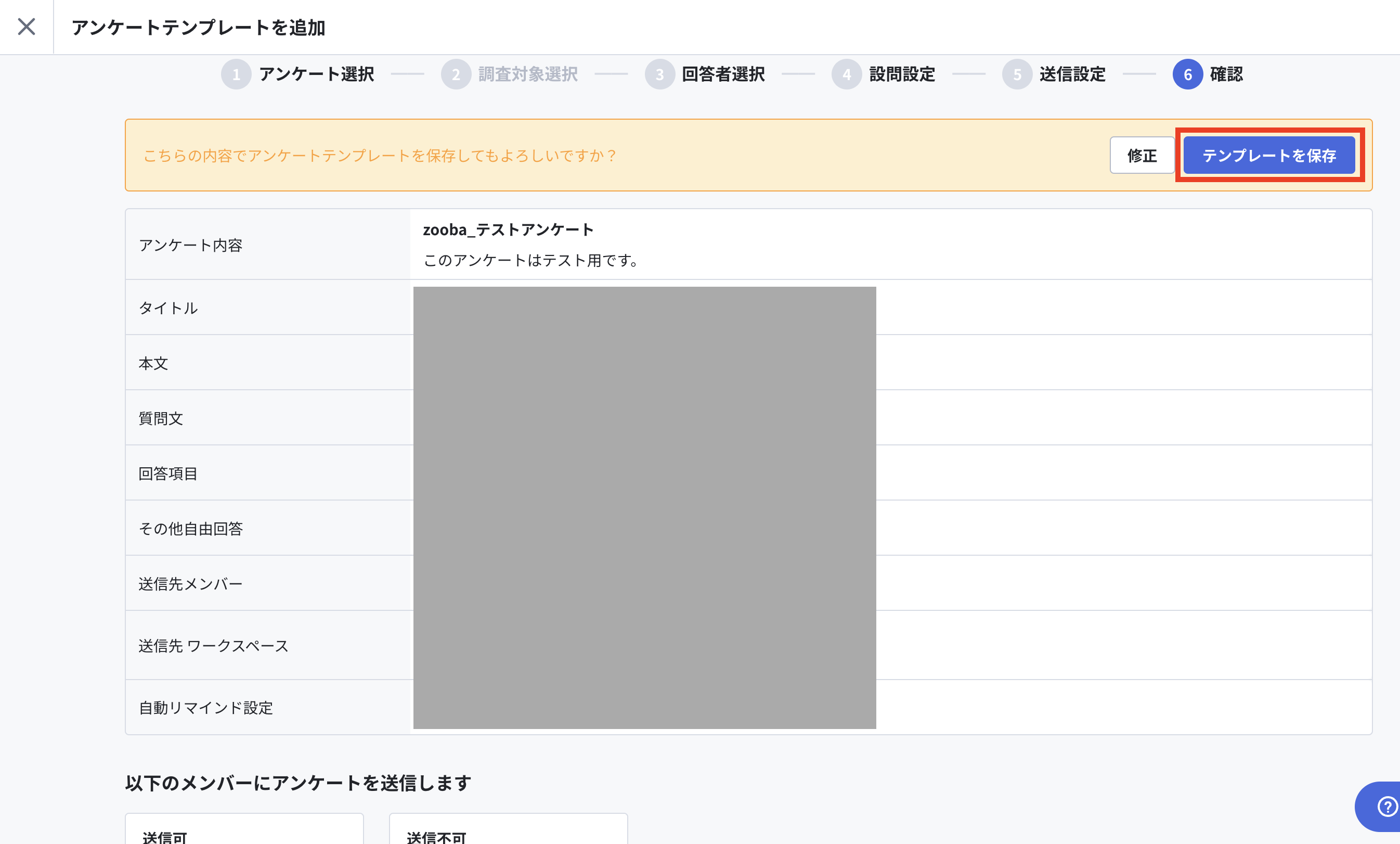Click the アンケートテンプレートを追加 title
Screen dimensions: 1400x844
click(198, 27)
